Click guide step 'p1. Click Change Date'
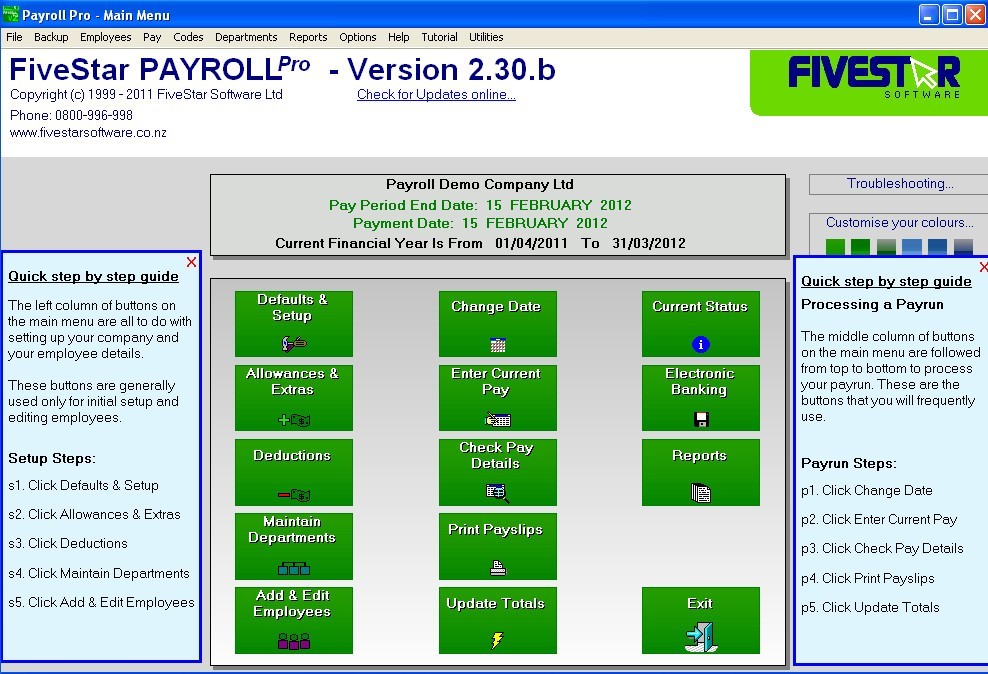This screenshot has height=674, width=988. (867, 491)
